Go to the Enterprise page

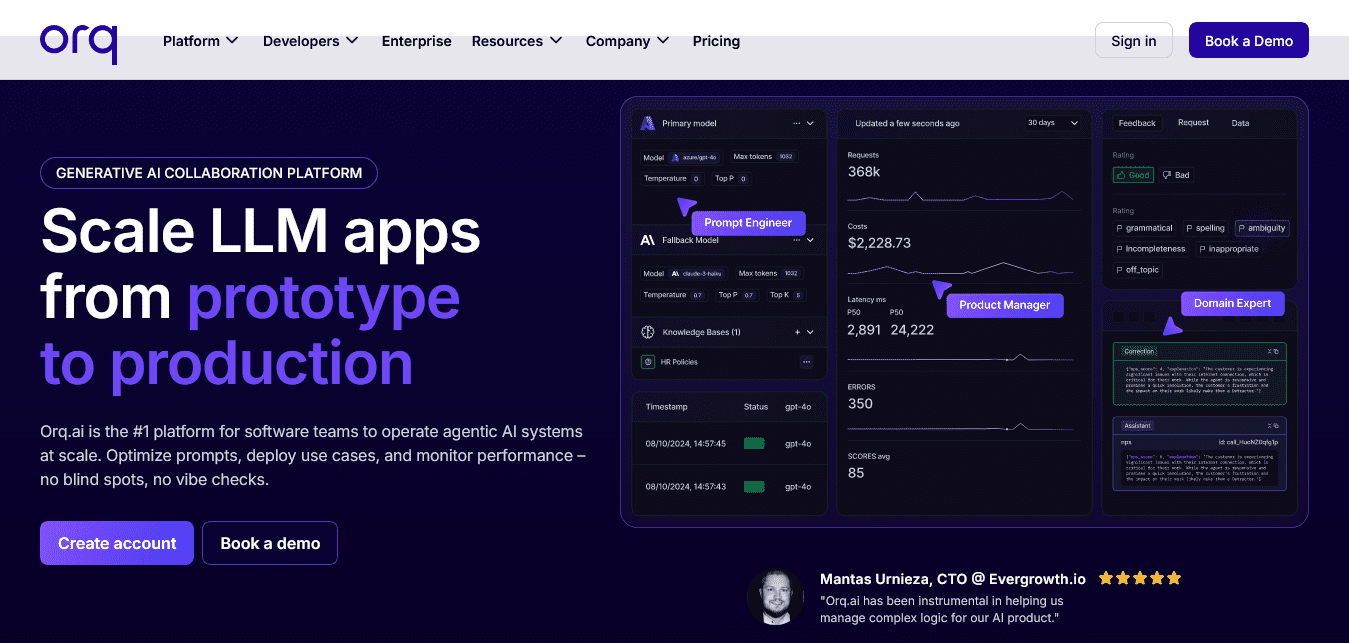417,41
